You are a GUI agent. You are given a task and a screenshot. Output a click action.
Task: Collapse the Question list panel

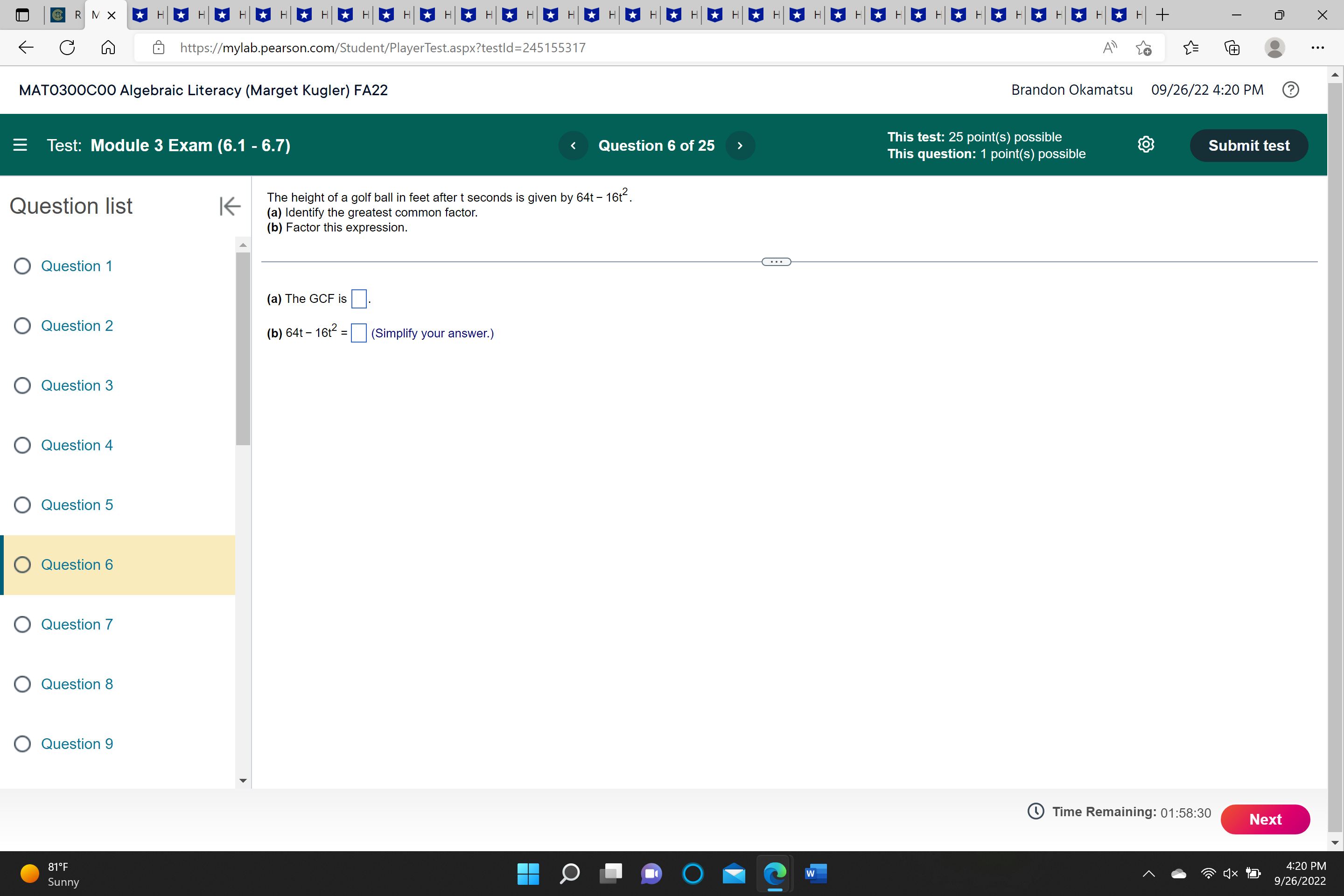[x=230, y=206]
